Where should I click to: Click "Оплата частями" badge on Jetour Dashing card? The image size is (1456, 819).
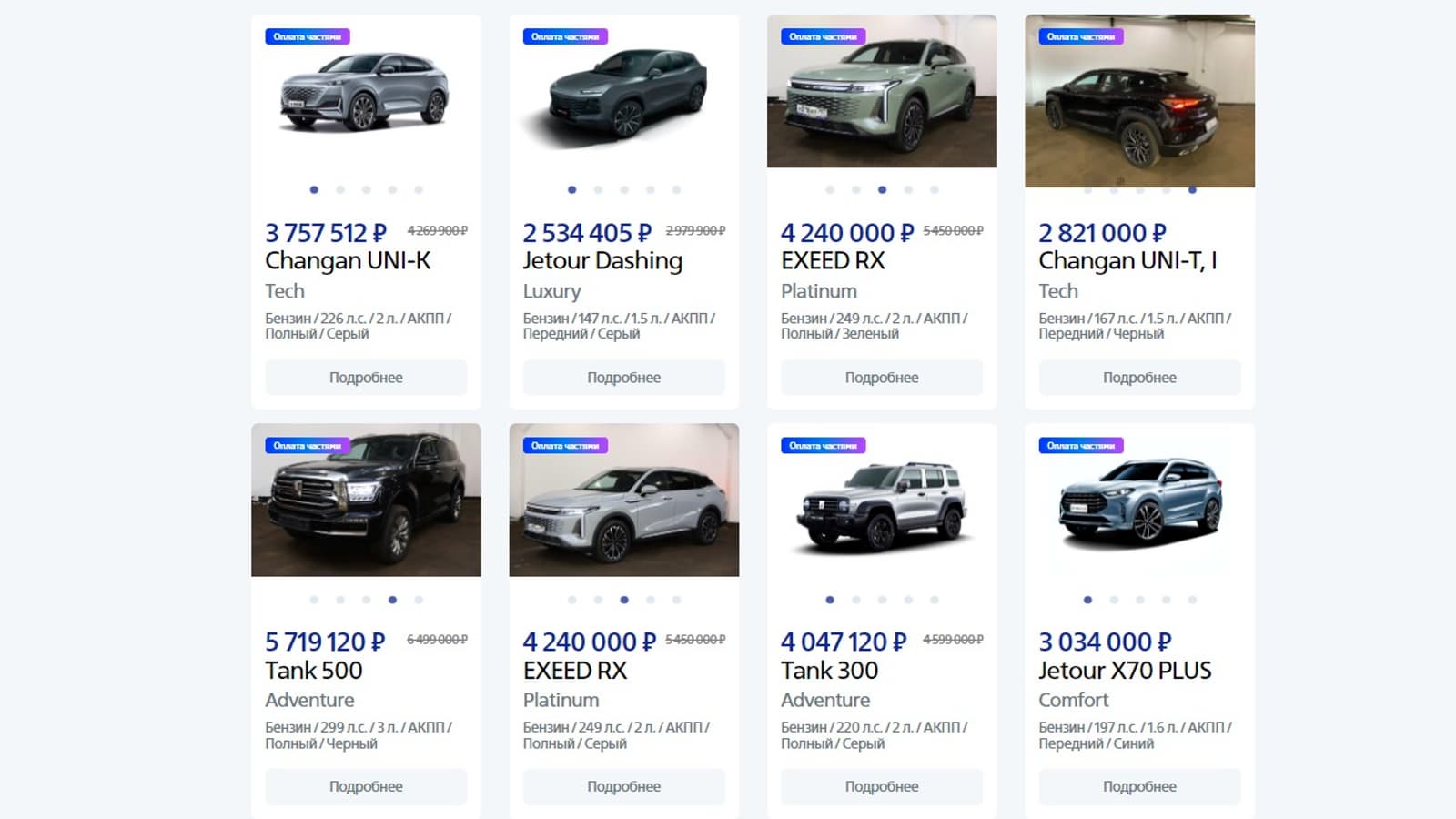(564, 37)
